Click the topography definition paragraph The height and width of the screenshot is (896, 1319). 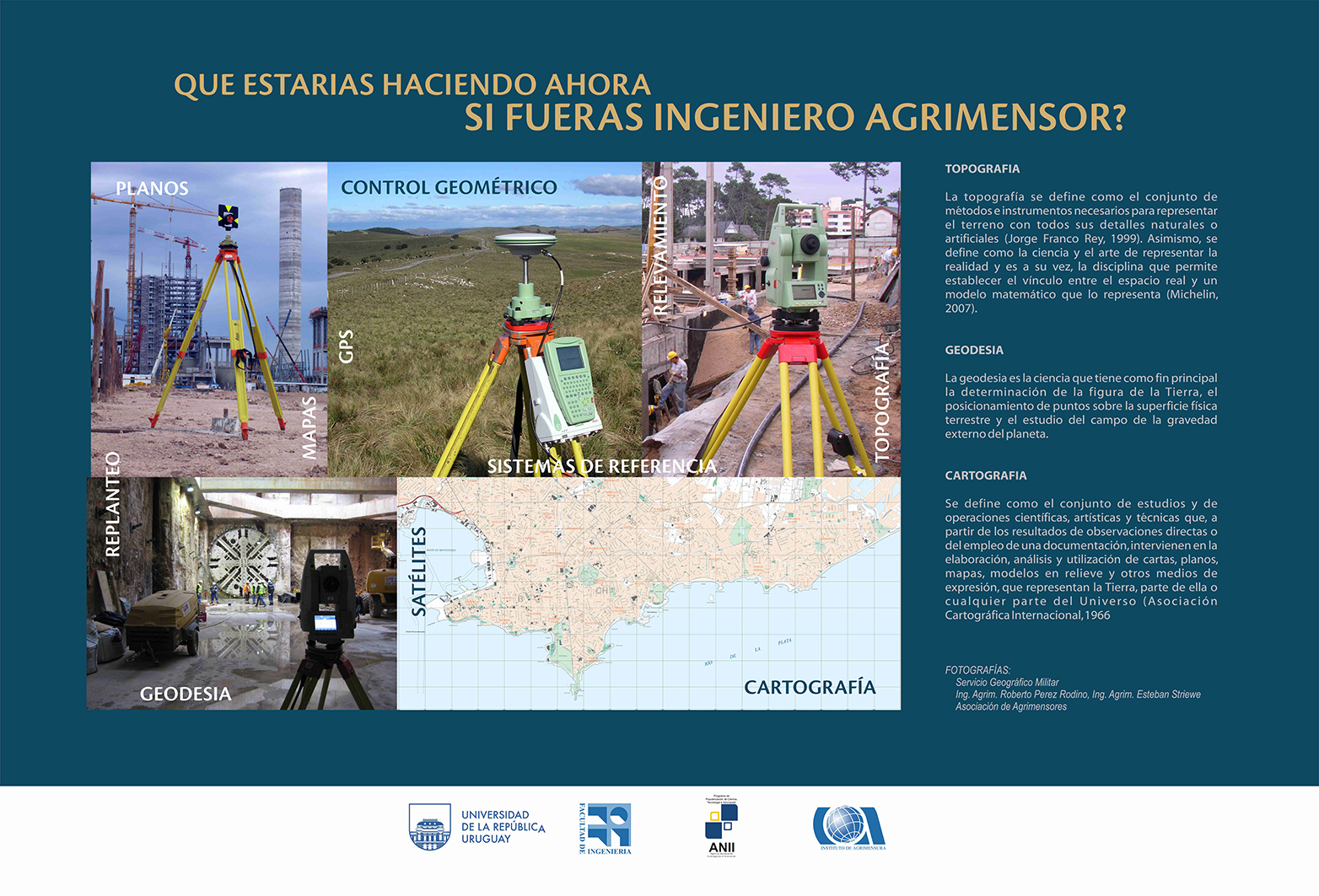pyautogui.click(x=1081, y=252)
